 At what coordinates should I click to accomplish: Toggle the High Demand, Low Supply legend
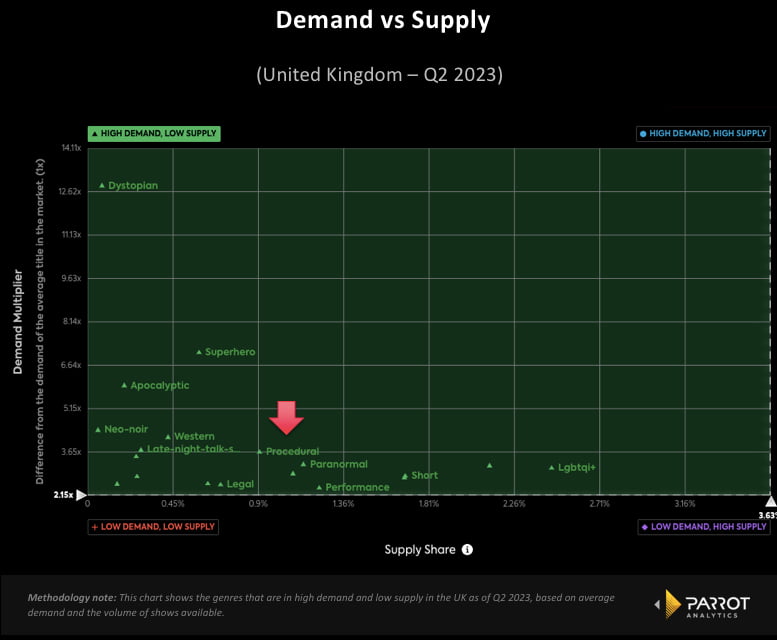pos(153,133)
